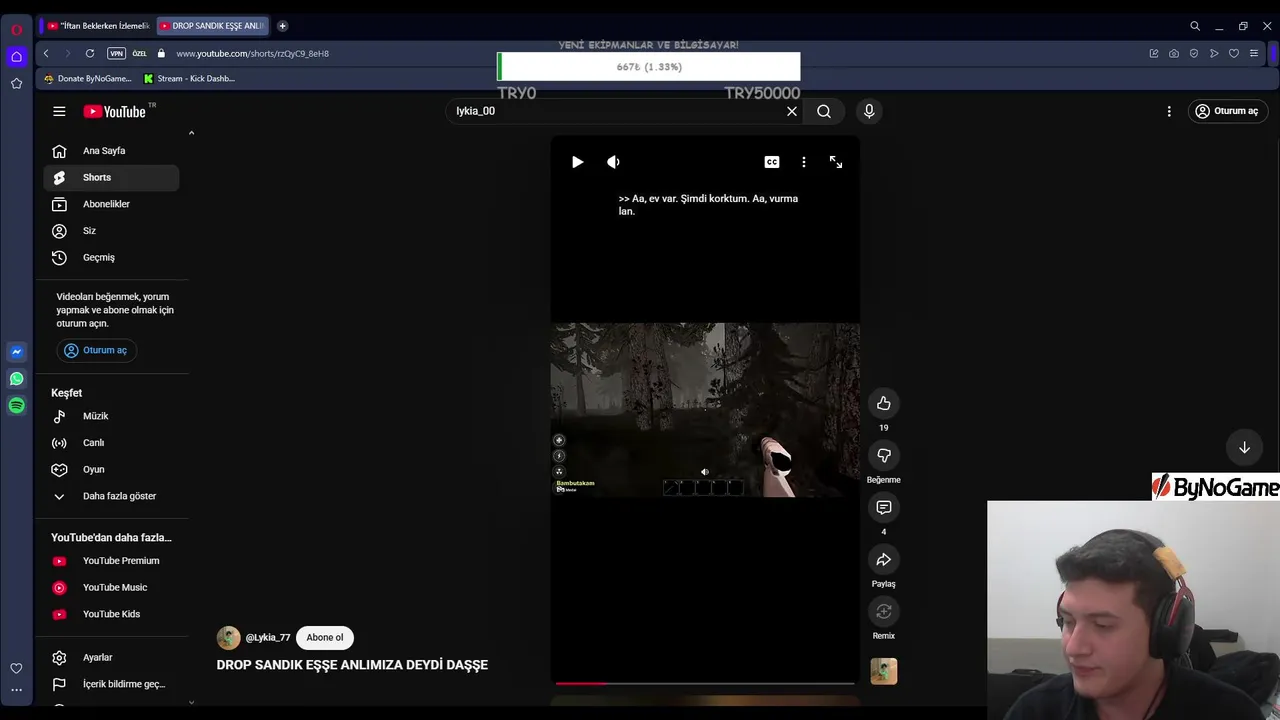The width and height of the screenshot is (1280, 720).
Task: Open YouTube Music link
Action: click(111, 588)
